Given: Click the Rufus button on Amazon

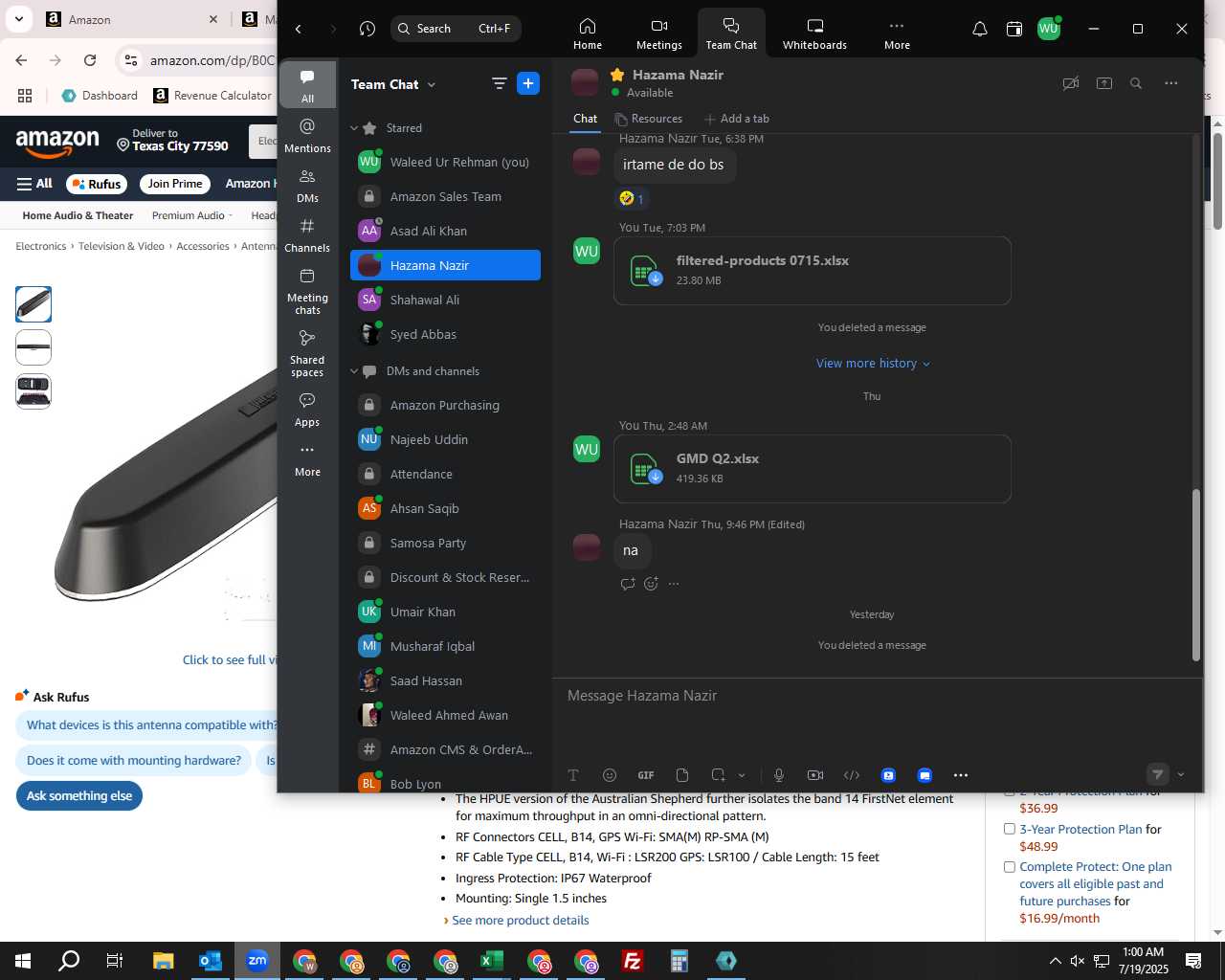Looking at the screenshot, I should pyautogui.click(x=97, y=184).
